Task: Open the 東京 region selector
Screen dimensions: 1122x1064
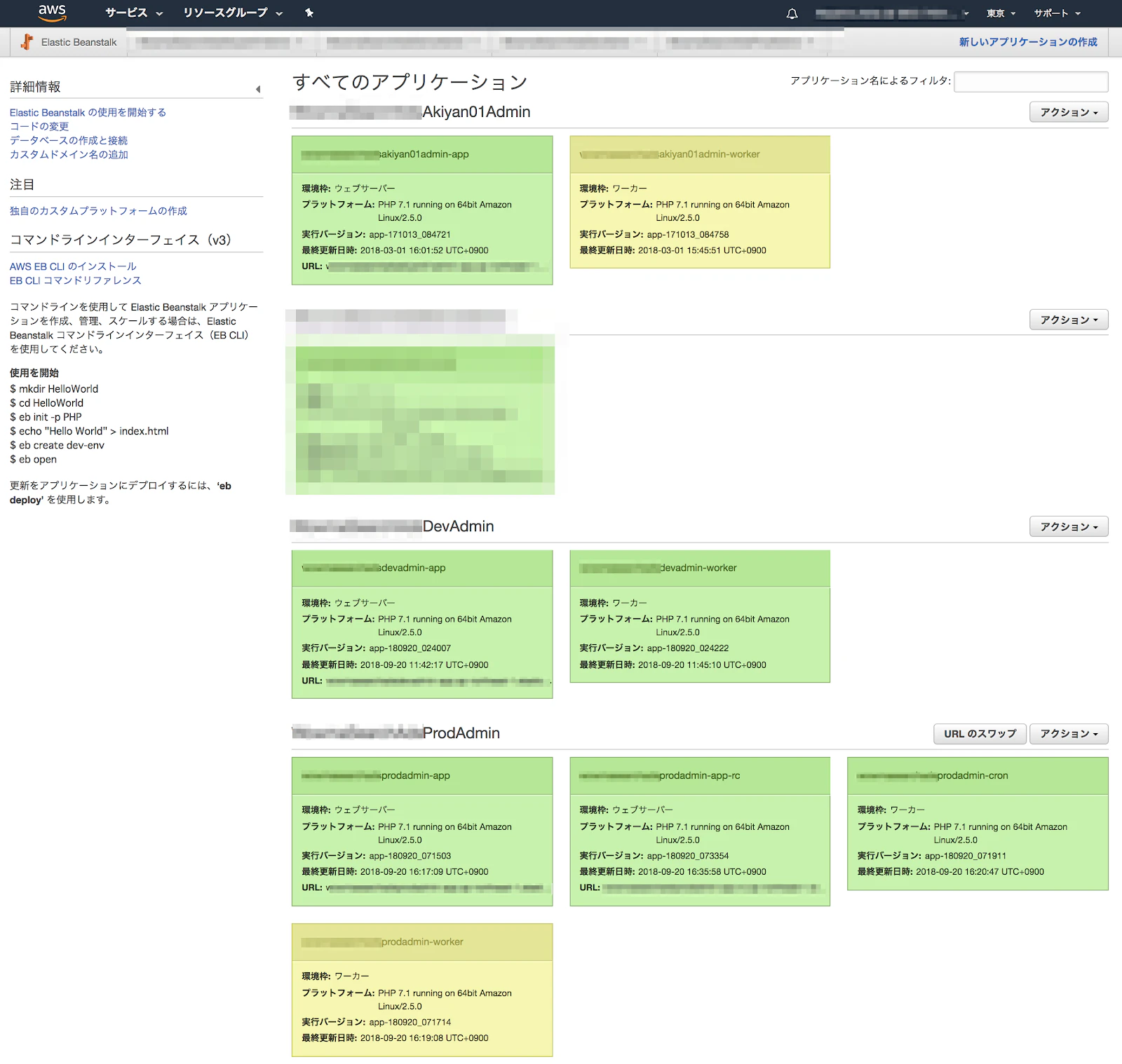Action: point(1001,13)
